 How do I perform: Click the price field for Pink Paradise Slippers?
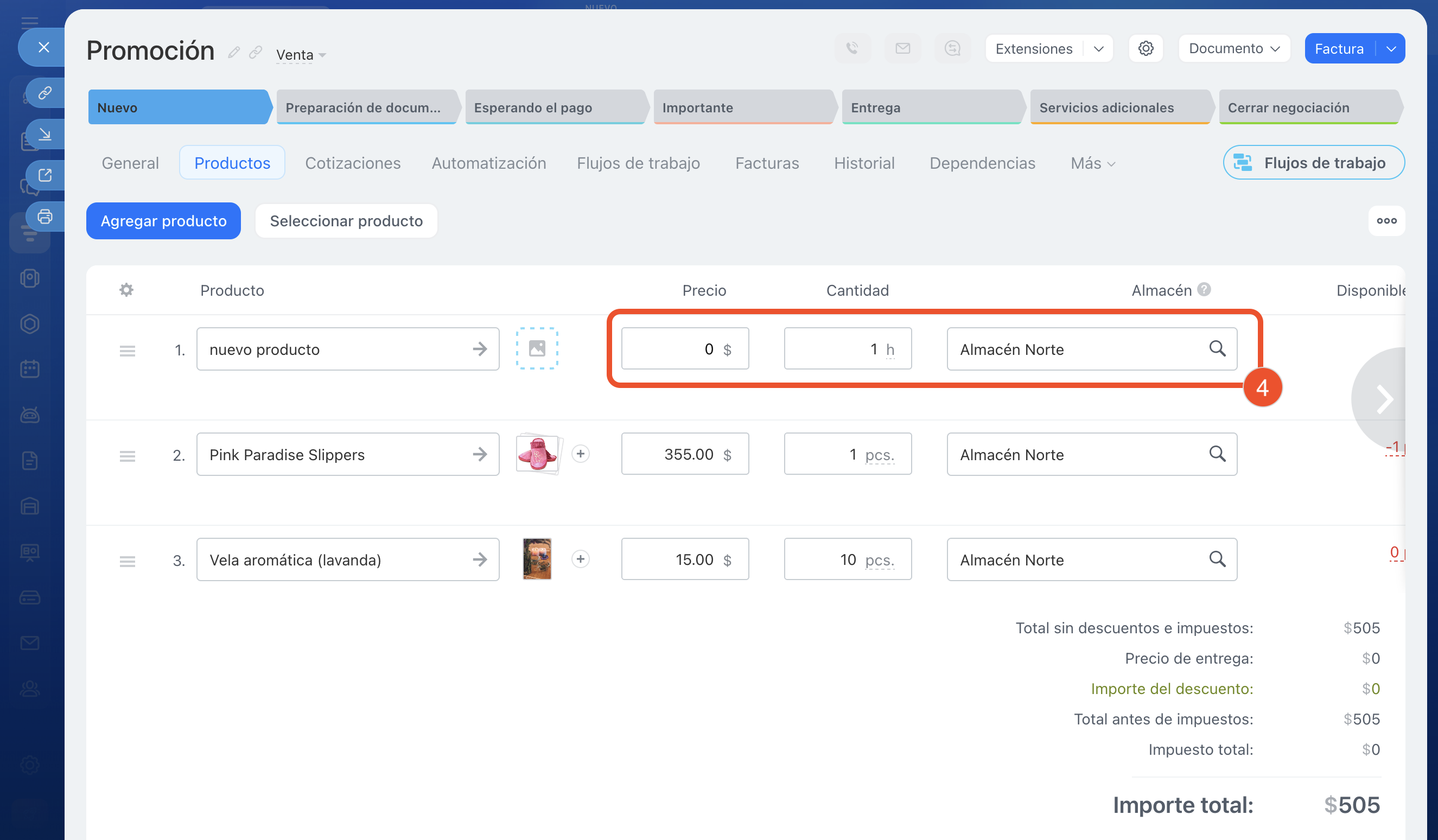[x=684, y=454]
